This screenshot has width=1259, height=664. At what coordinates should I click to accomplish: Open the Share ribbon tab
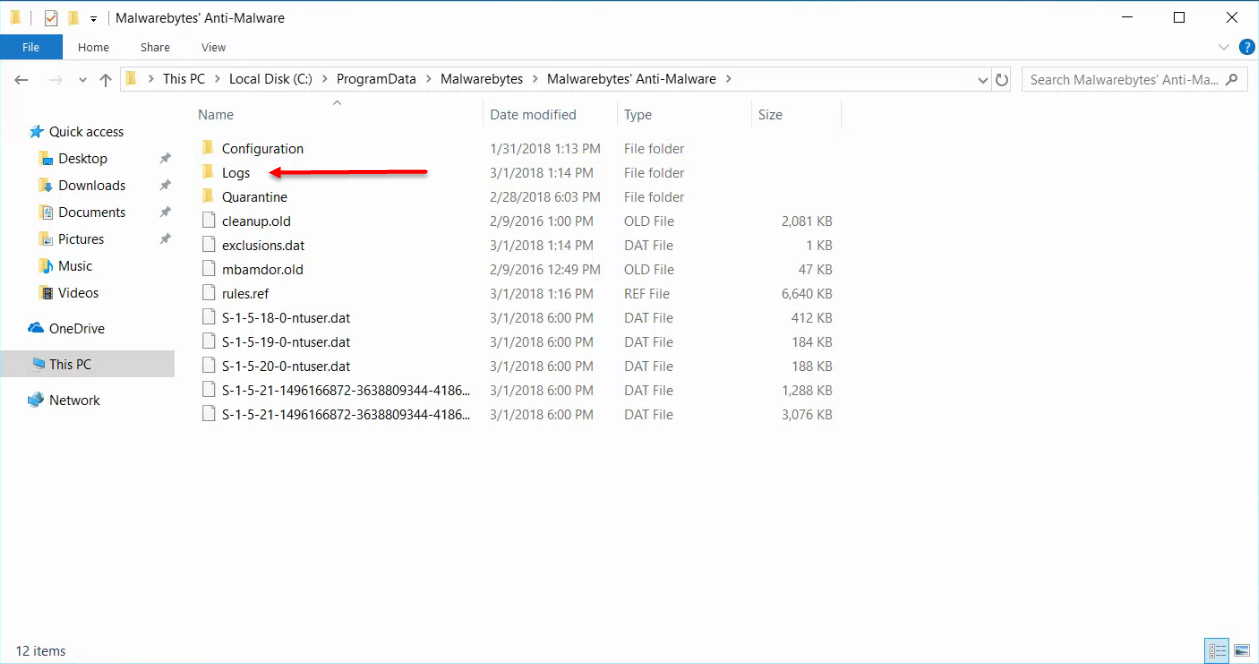point(155,47)
